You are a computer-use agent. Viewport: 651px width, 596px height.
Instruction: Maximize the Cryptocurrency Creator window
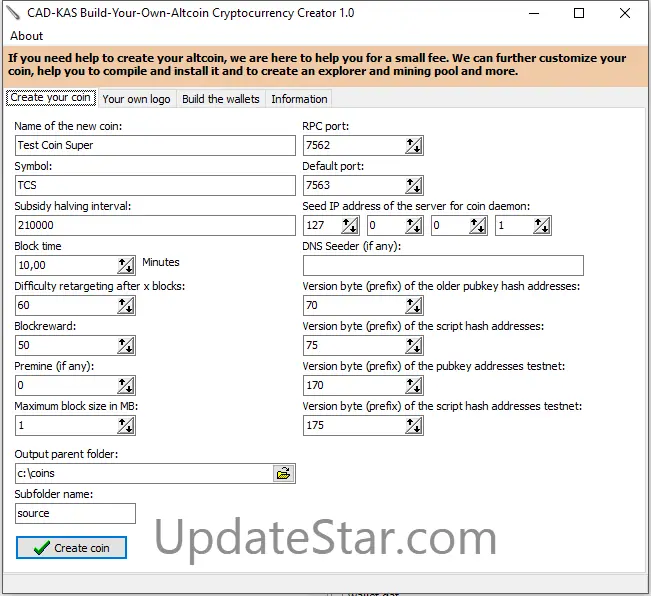coord(579,13)
